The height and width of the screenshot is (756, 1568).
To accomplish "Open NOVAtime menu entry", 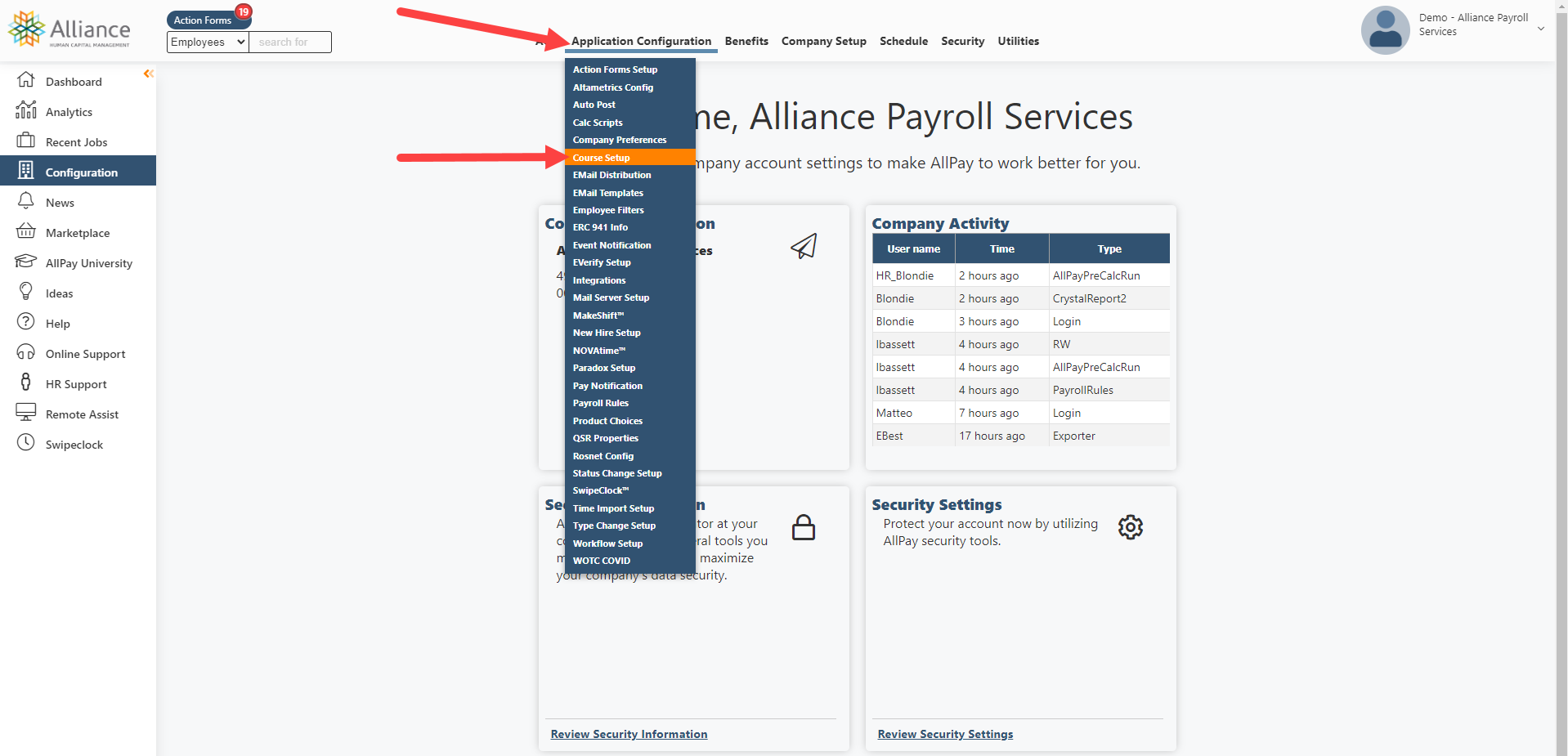I will pos(630,351).
